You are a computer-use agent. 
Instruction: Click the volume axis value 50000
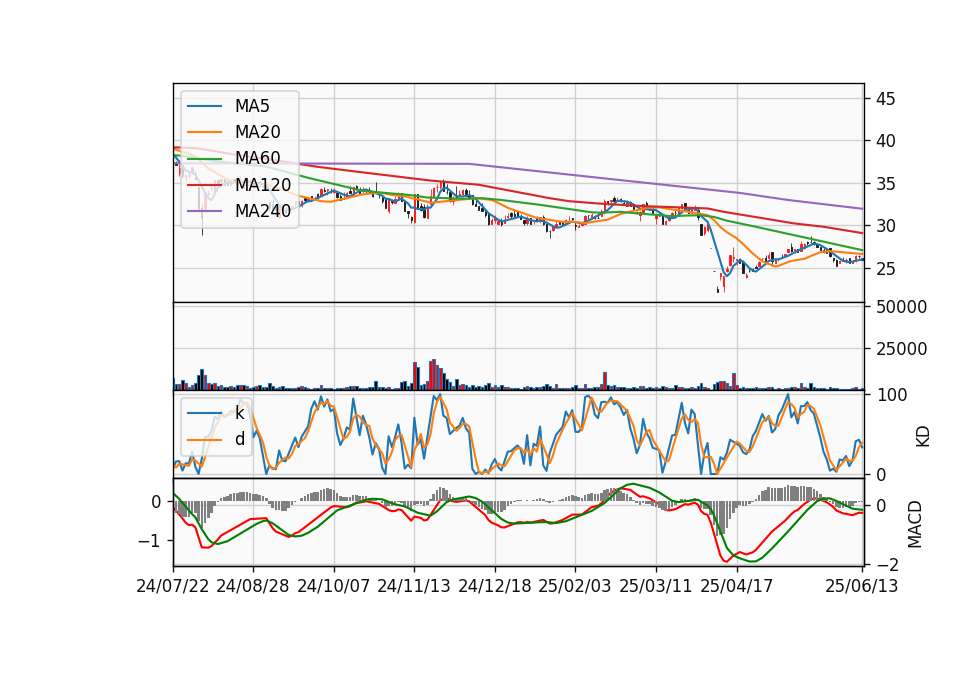901,307
